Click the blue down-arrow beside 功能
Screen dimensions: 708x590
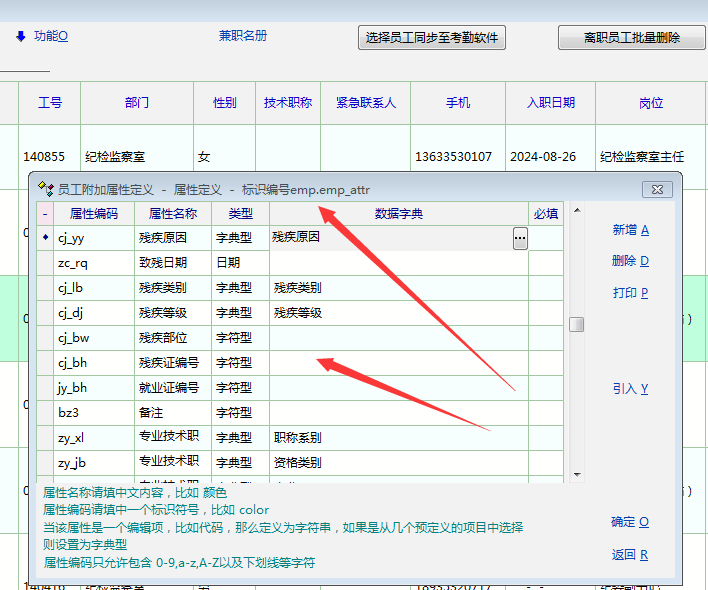point(20,37)
